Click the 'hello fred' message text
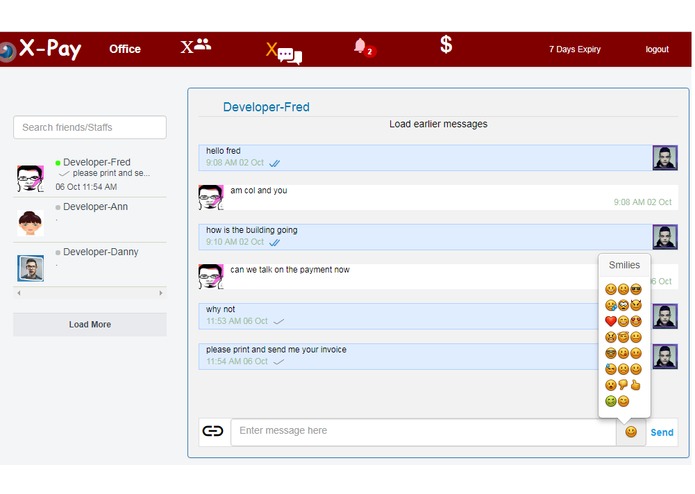The height and width of the screenshot is (494, 695). click(x=223, y=151)
